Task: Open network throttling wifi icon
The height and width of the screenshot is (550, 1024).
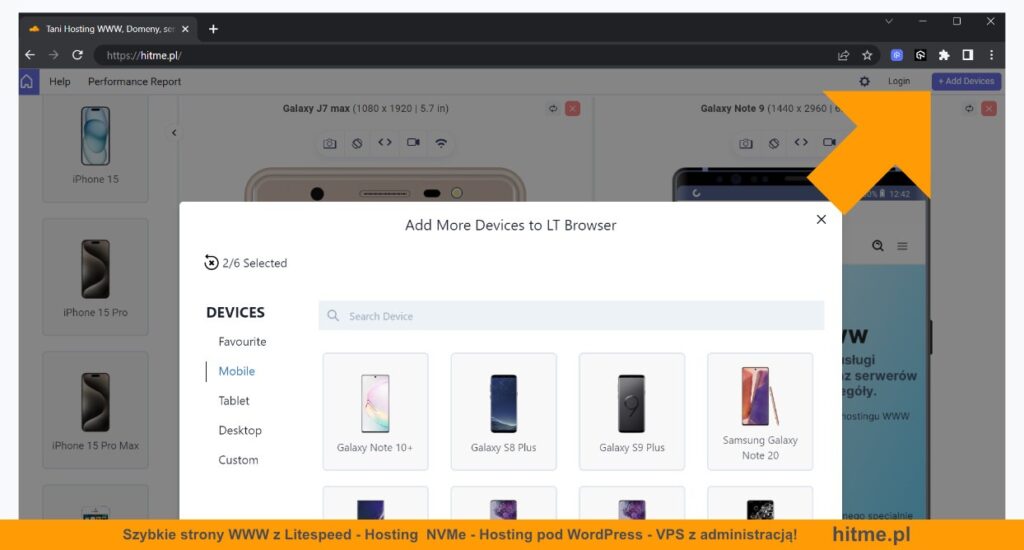Action: click(441, 143)
